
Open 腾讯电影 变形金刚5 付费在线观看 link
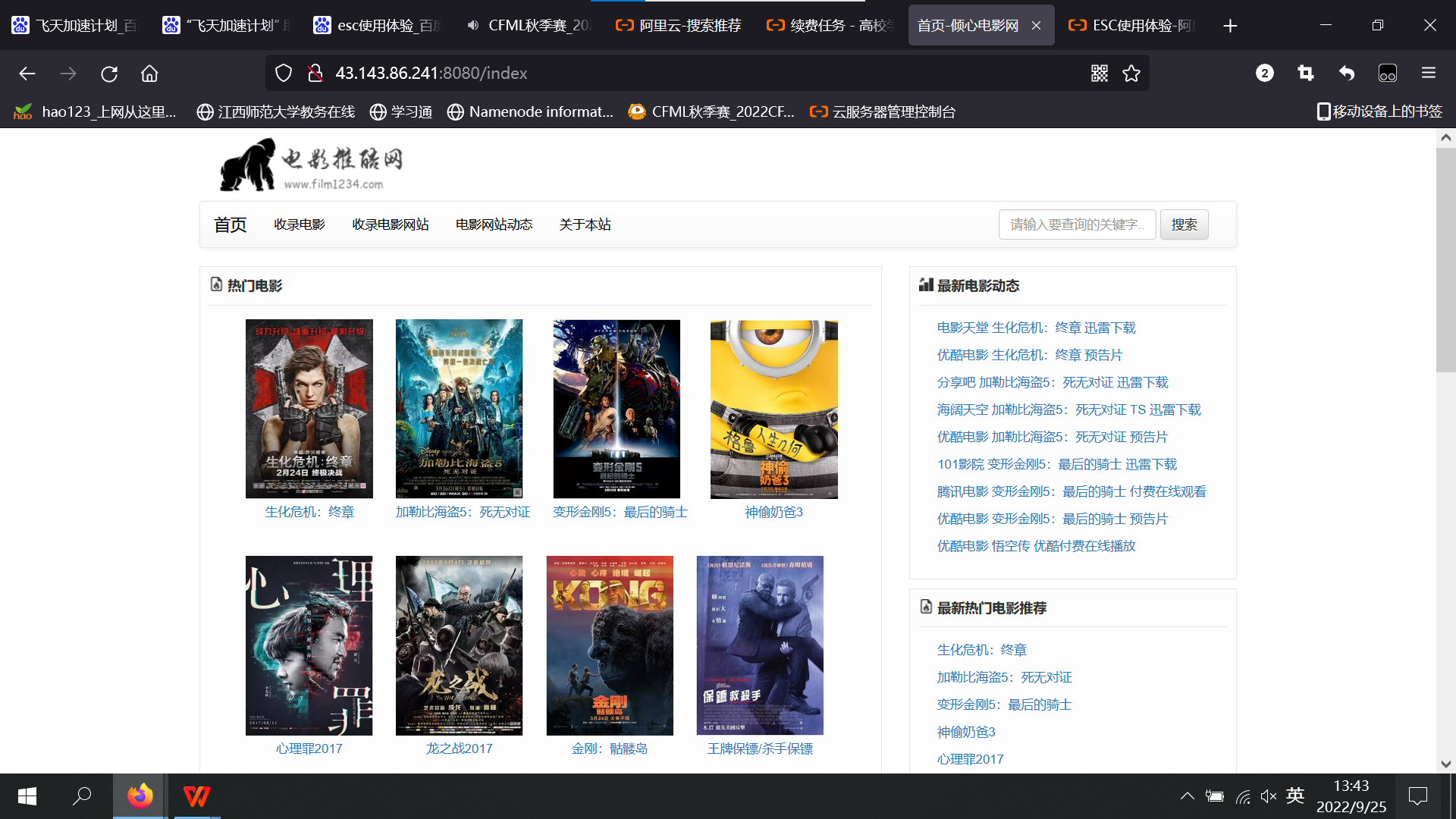click(1072, 491)
